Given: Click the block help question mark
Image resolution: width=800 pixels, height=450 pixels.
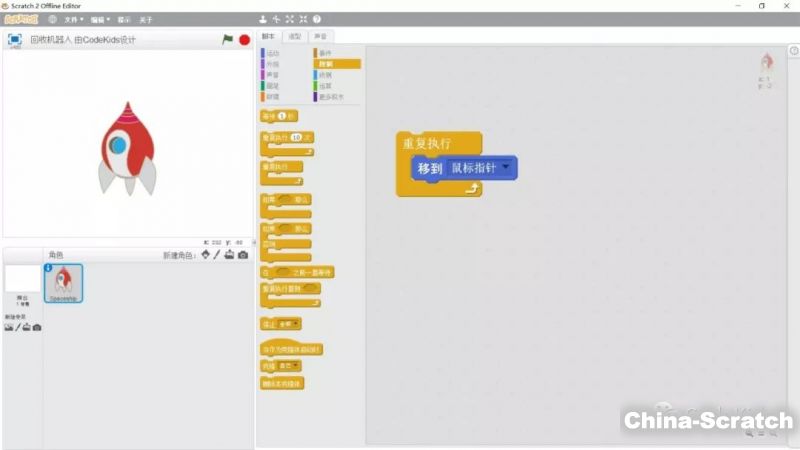Looking at the screenshot, I should coord(317,19).
